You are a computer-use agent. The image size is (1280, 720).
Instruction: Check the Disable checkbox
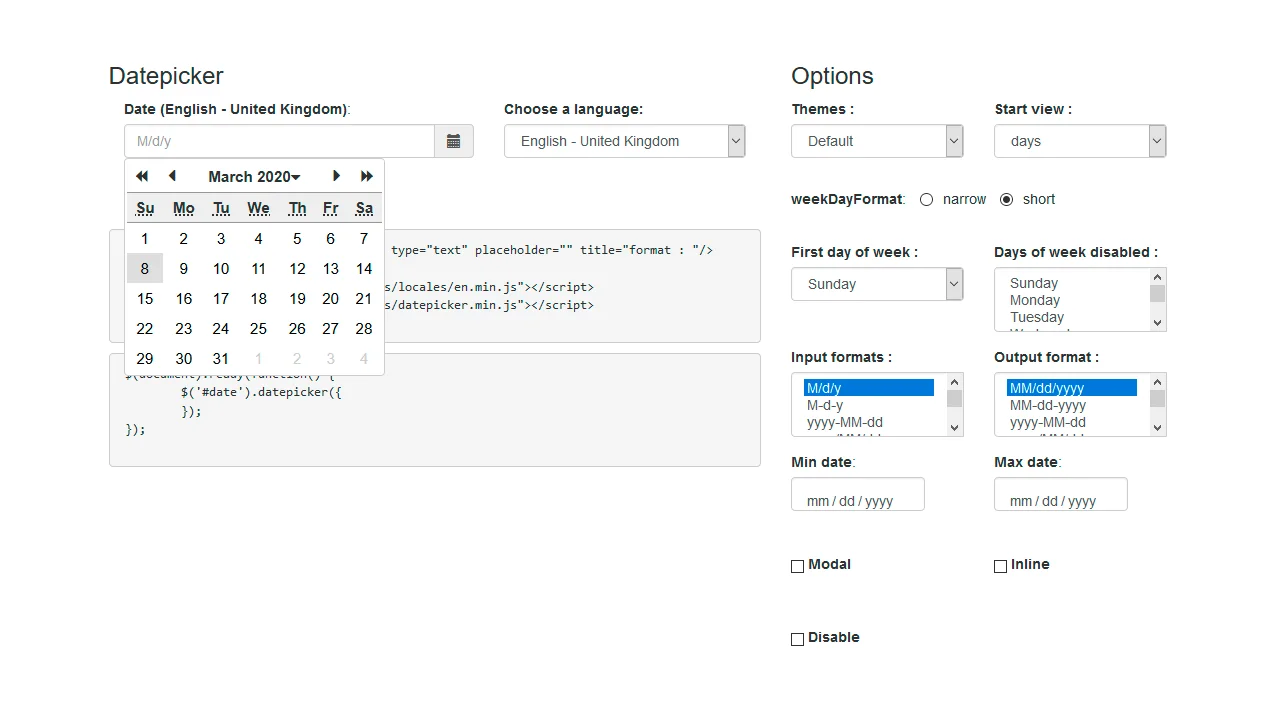797,639
